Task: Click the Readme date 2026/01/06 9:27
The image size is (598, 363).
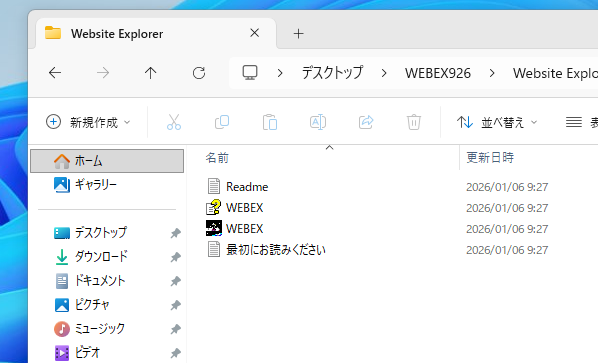Action: coord(507,187)
